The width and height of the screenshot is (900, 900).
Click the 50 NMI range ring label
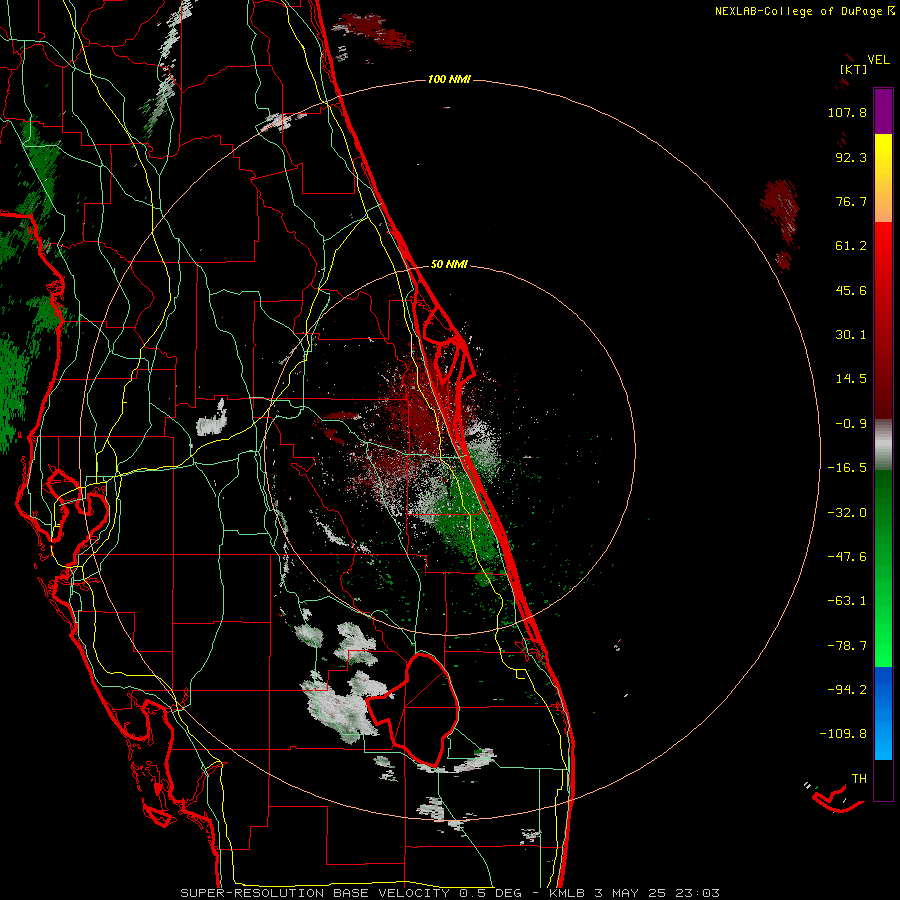point(449,265)
